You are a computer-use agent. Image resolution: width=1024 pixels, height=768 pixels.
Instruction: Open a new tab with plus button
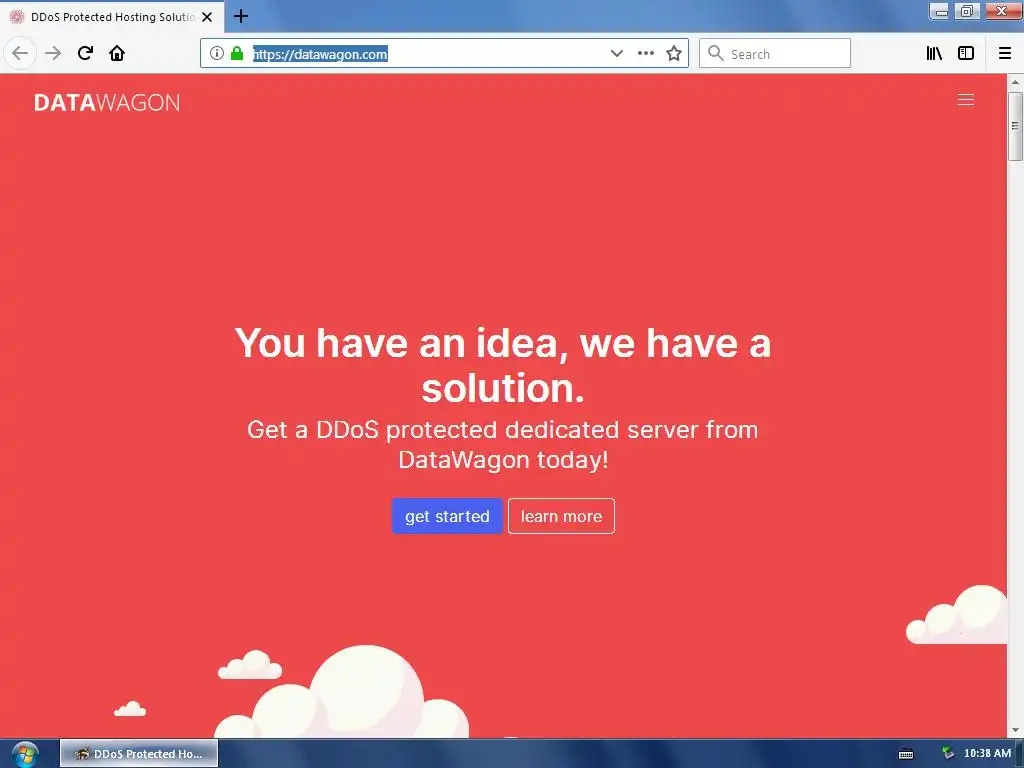(241, 16)
